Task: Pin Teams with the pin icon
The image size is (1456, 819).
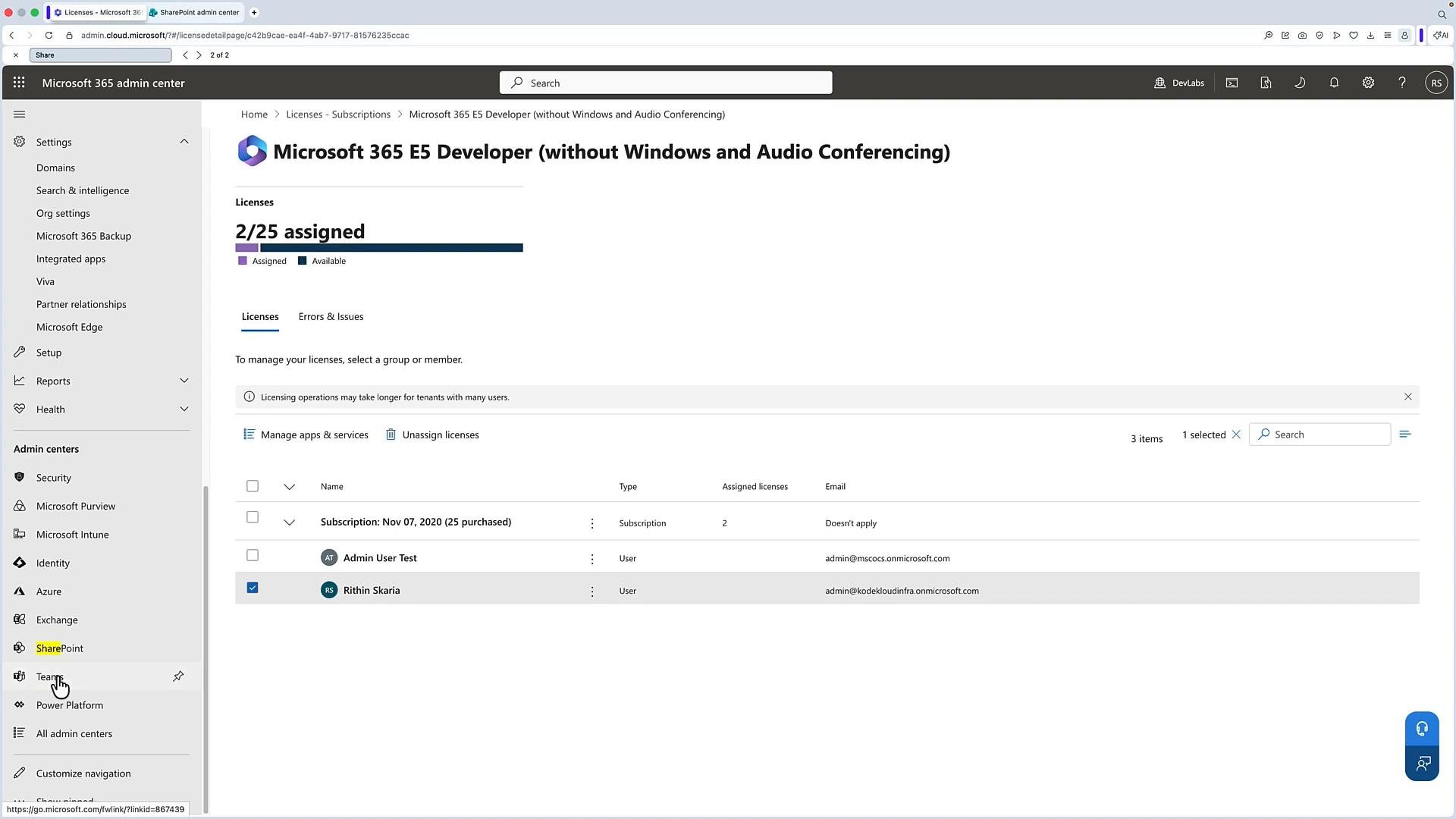Action: tap(178, 676)
